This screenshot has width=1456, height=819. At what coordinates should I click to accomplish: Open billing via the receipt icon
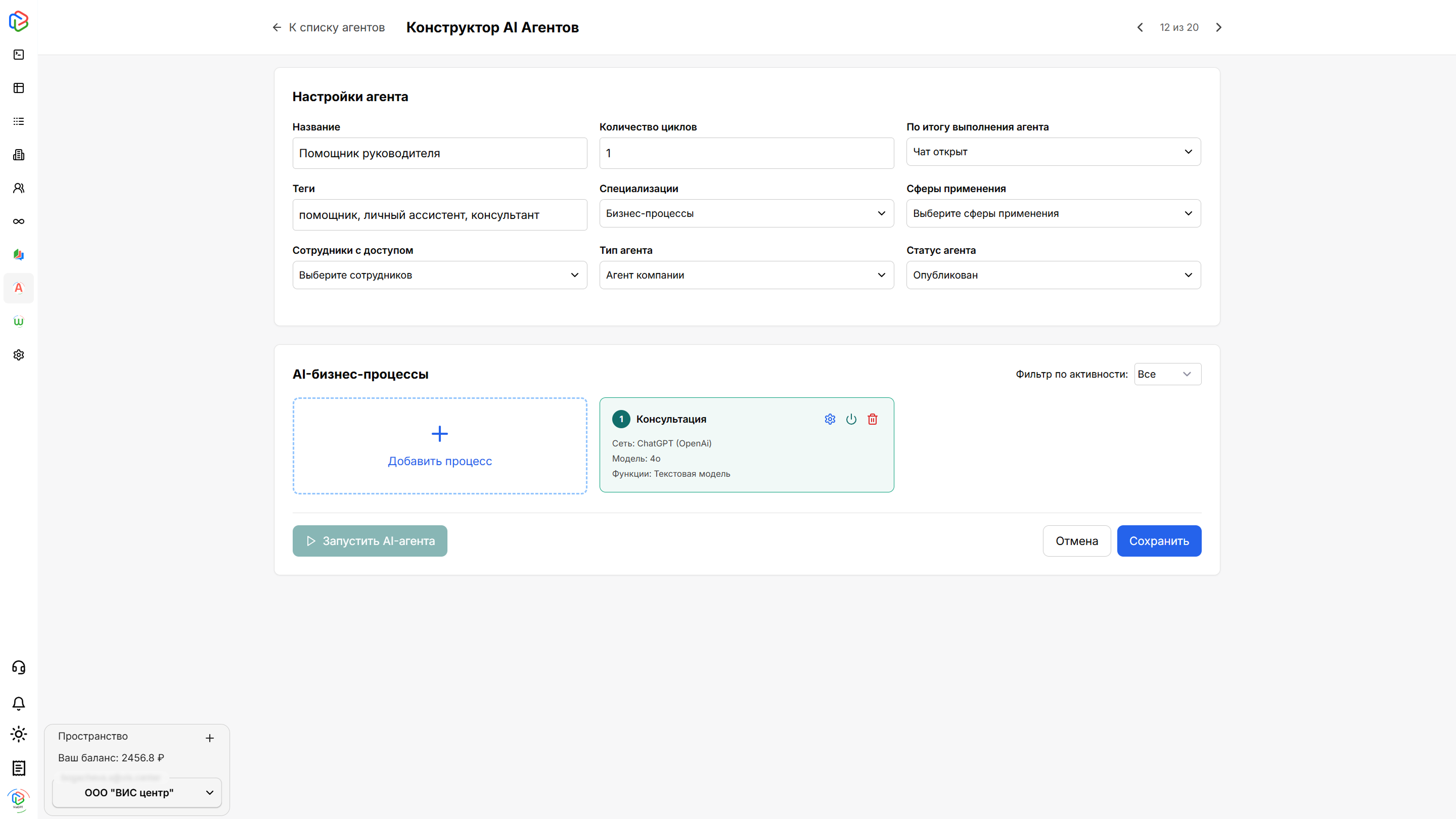pyautogui.click(x=19, y=768)
